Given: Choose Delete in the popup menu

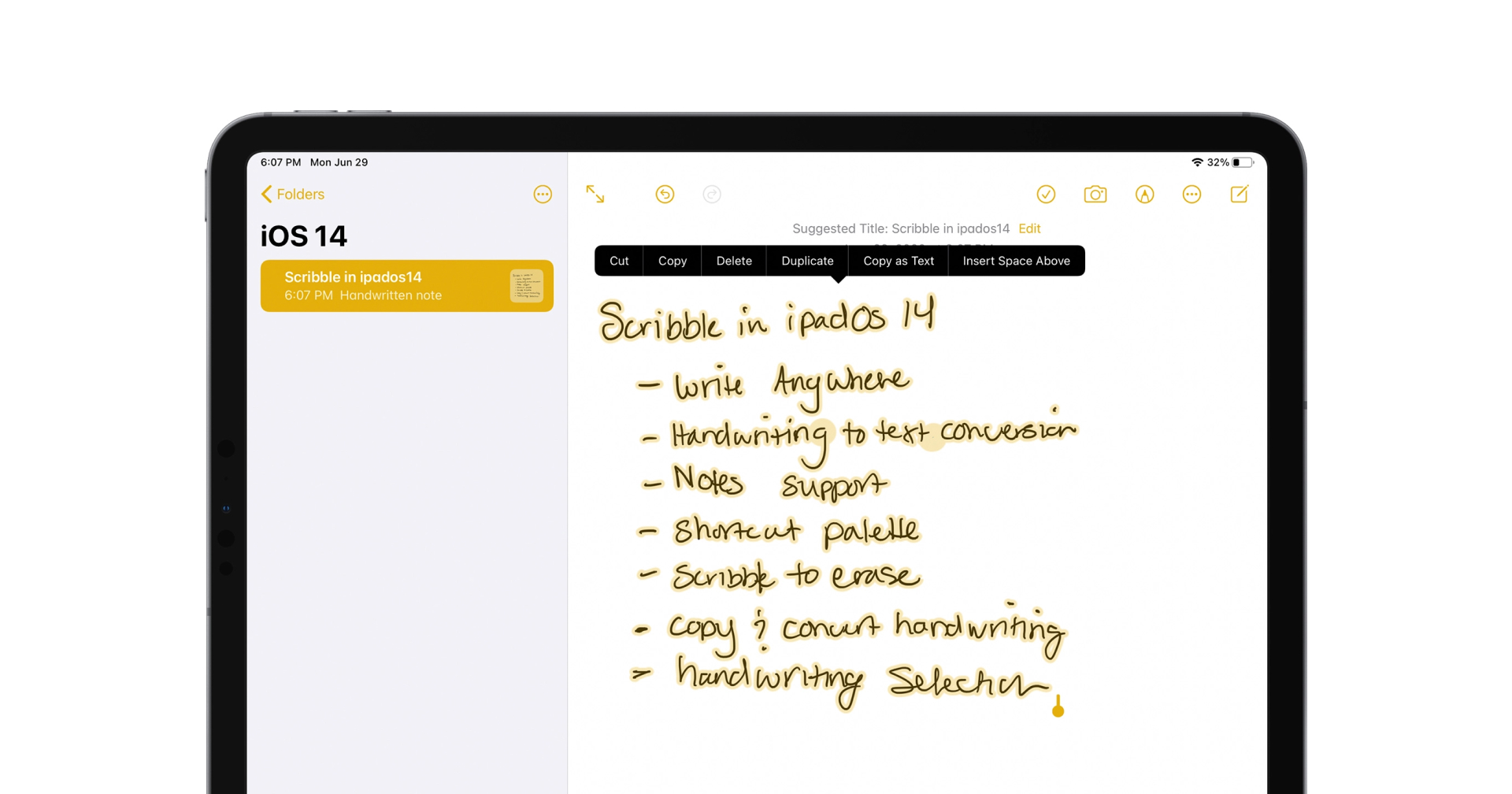Looking at the screenshot, I should click(734, 261).
